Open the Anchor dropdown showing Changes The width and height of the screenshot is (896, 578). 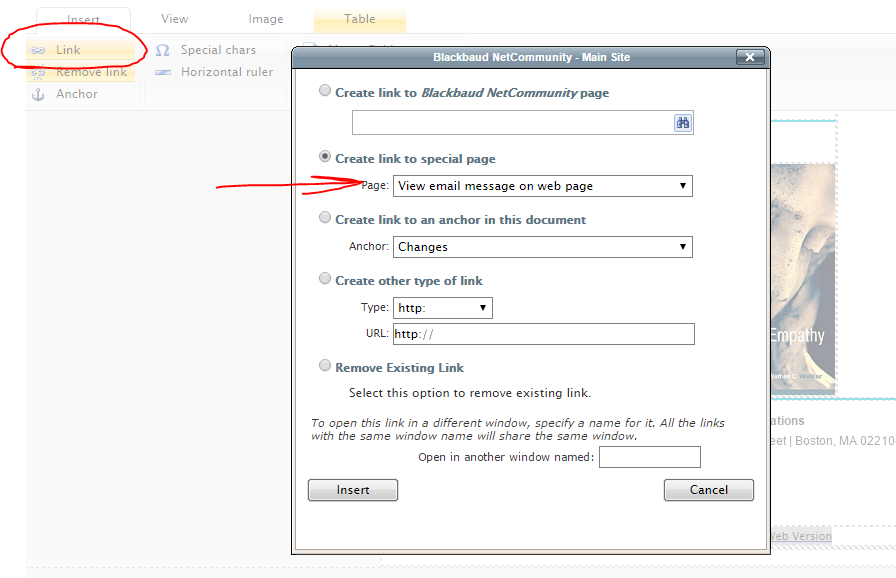[x=542, y=247]
